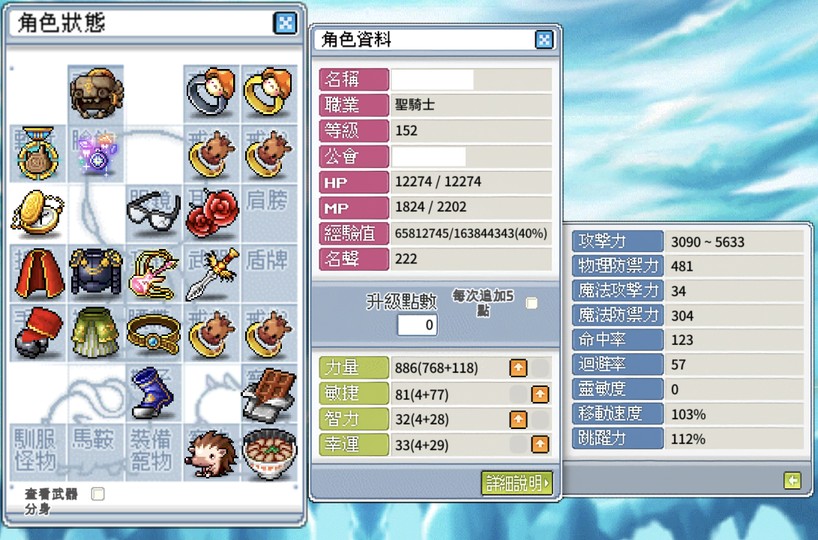The width and height of the screenshot is (818, 540).
Task: Select the chocolate bar item icon
Action: pyautogui.click(x=269, y=395)
